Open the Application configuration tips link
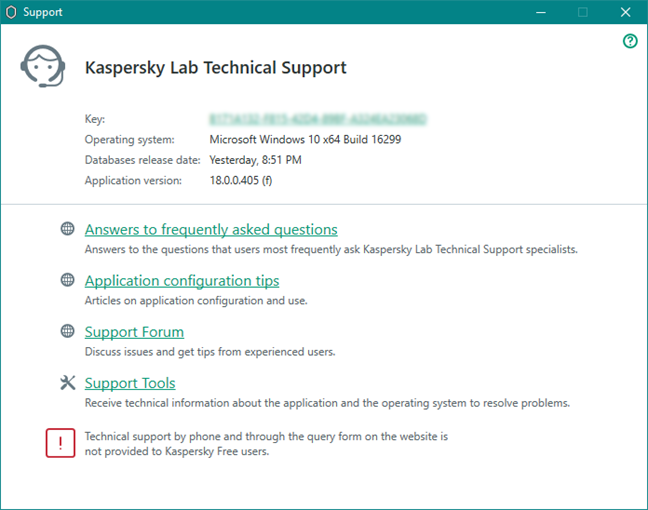Screen dimensions: 648x510 [x=182, y=281]
